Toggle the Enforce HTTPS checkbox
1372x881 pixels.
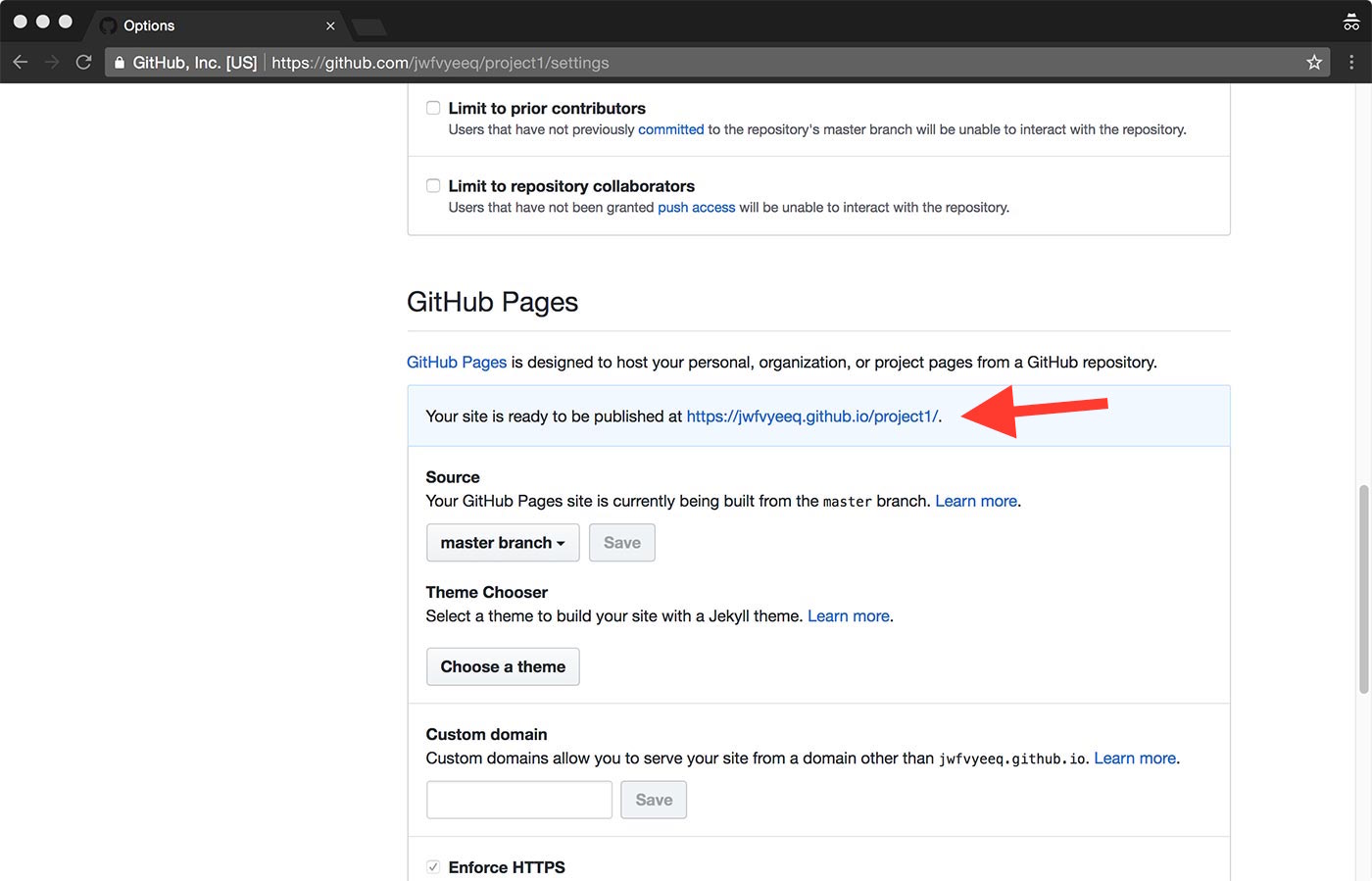click(433, 866)
